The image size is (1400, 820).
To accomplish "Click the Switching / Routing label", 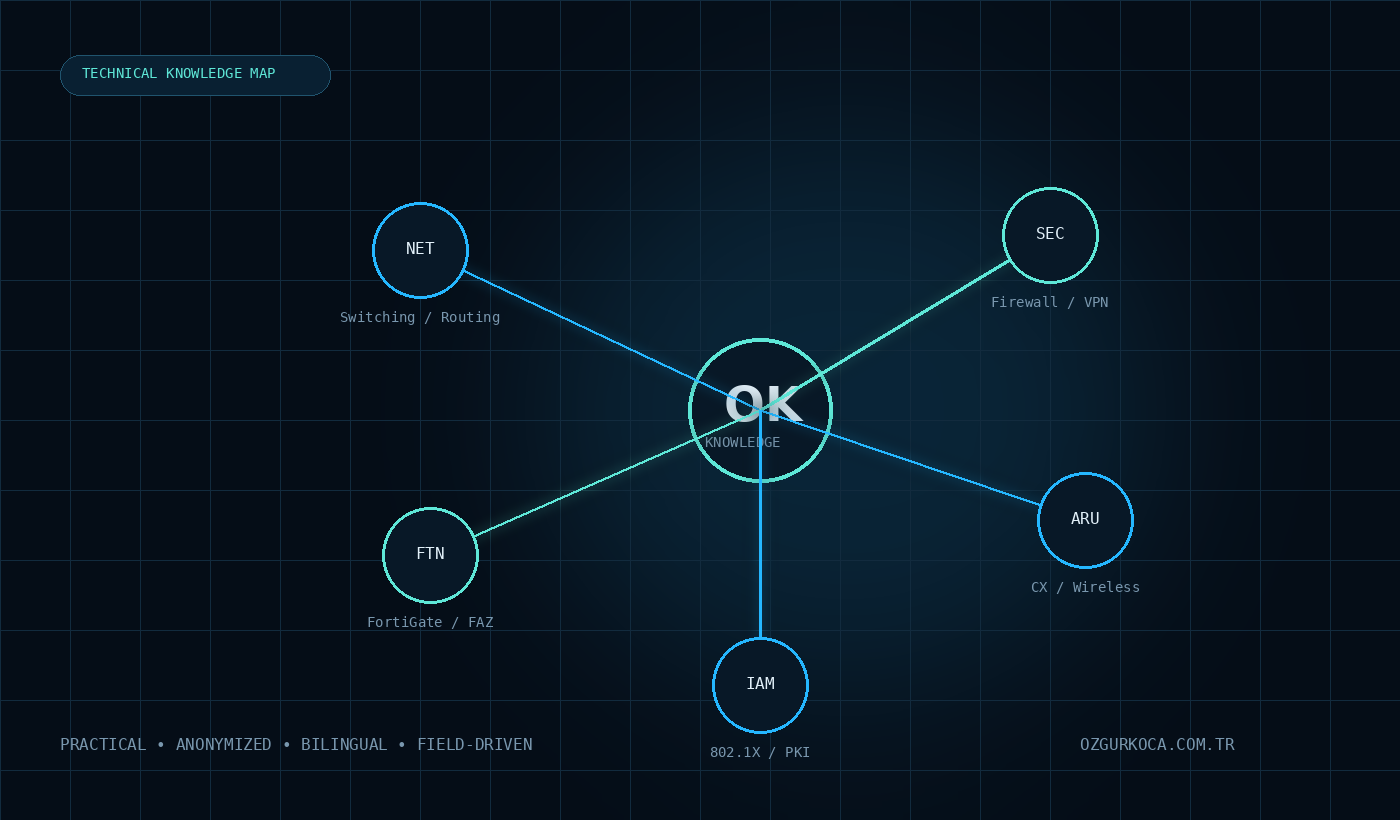I will tap(420, 317).
